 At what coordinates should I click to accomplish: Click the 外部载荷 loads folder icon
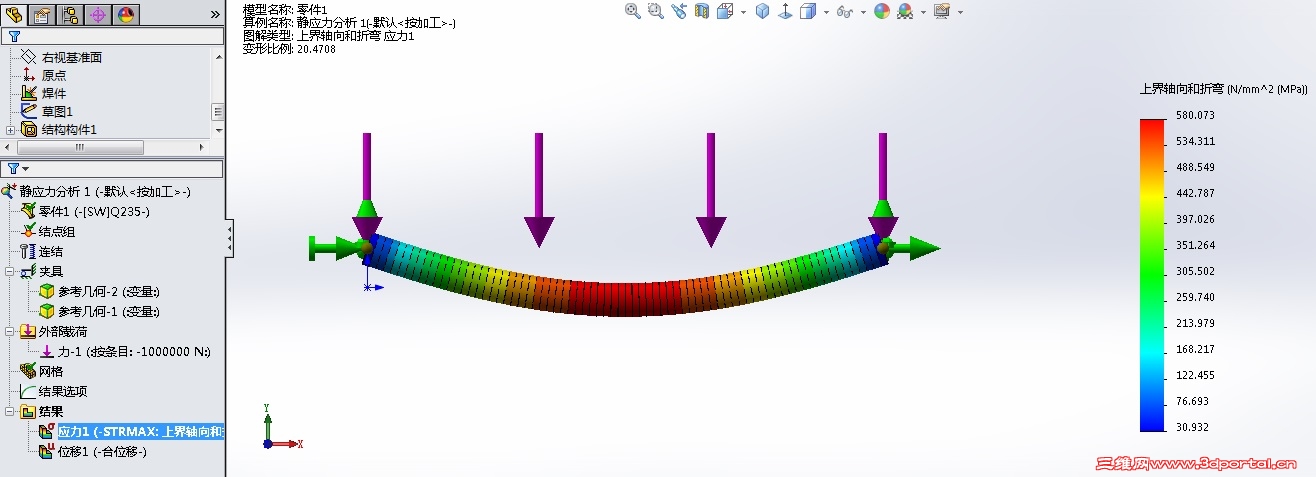click(28, 331)
